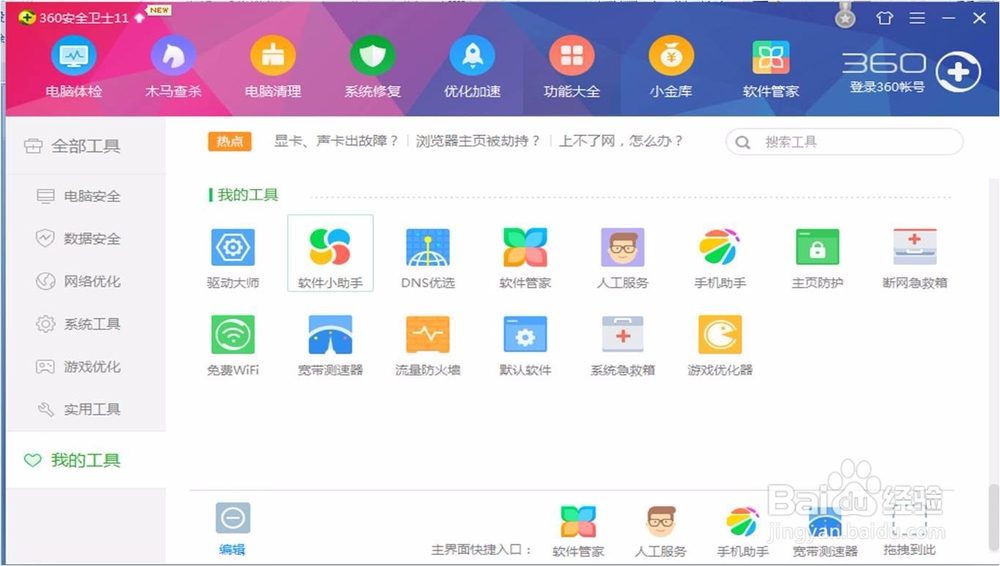Launch 默认软件 settings tool

pos(525,345)
